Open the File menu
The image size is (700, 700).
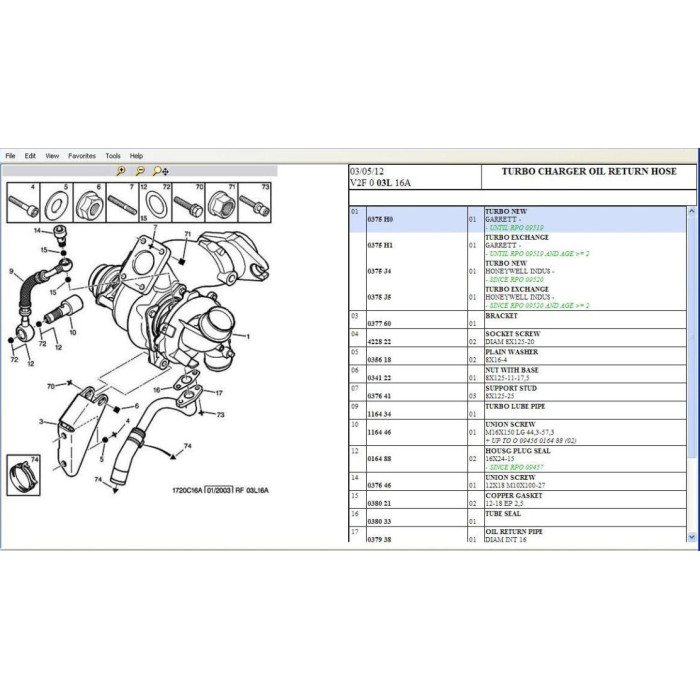pyautogui.click(x=10, y=156)
